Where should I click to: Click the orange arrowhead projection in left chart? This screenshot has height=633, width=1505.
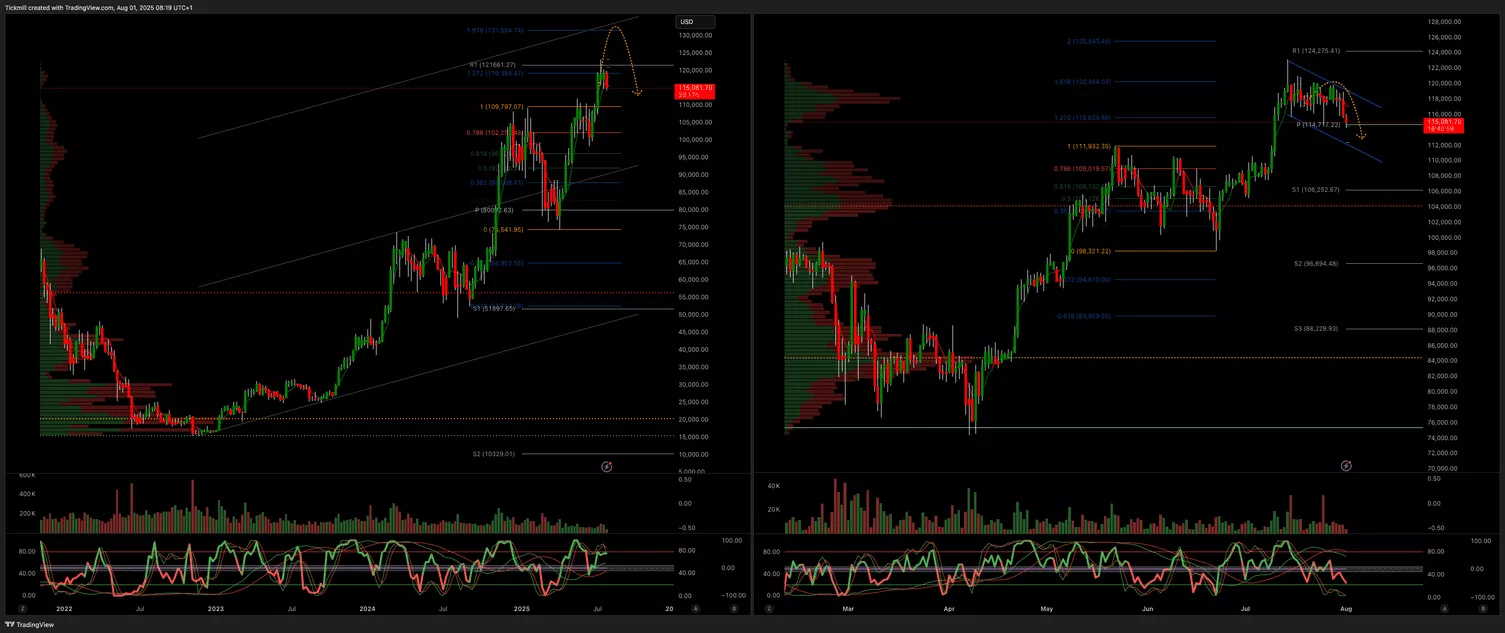tap(638, 93)
